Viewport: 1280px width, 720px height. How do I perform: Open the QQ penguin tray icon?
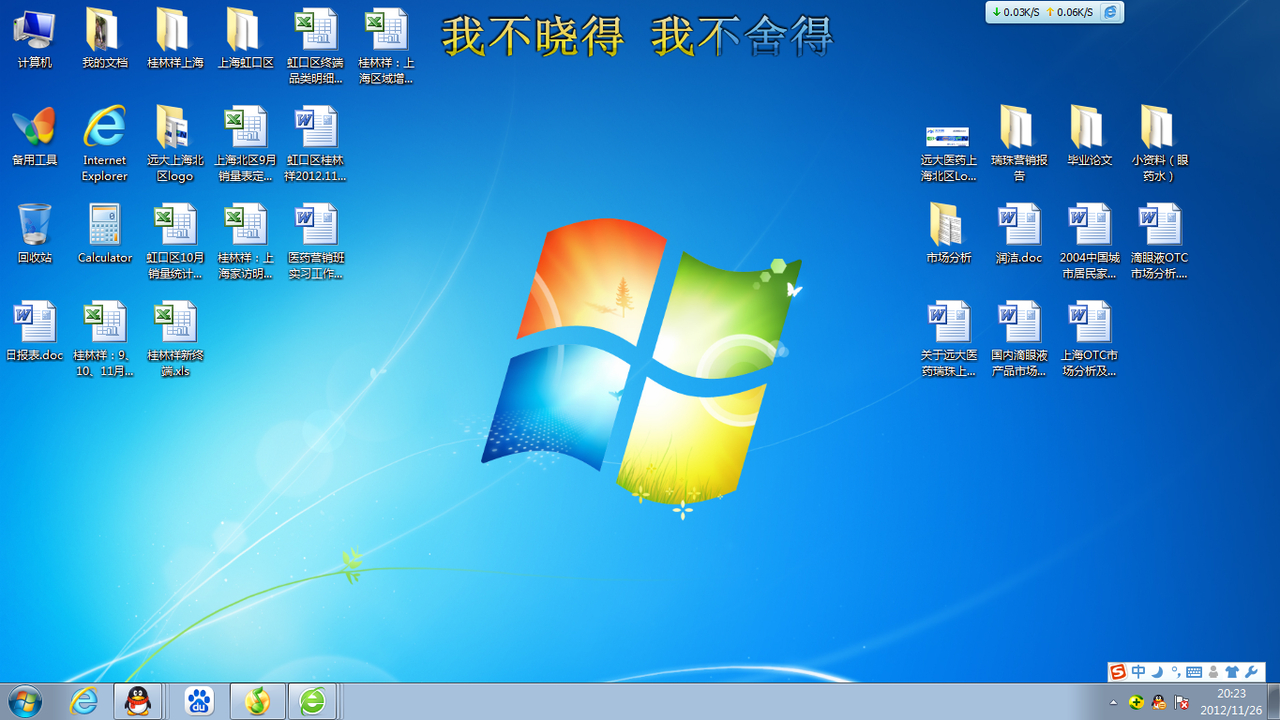1159,702
